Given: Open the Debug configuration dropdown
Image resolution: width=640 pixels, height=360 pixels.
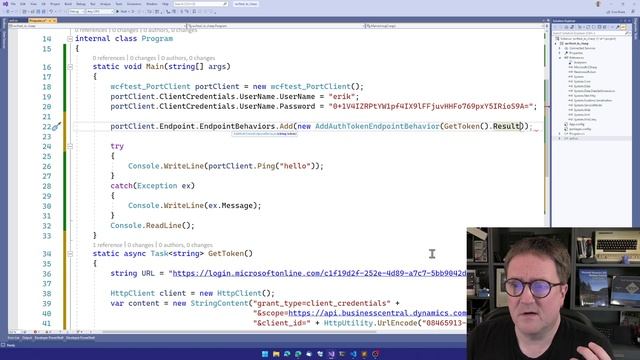Looking at the screenshot, I should coord(76,11).
